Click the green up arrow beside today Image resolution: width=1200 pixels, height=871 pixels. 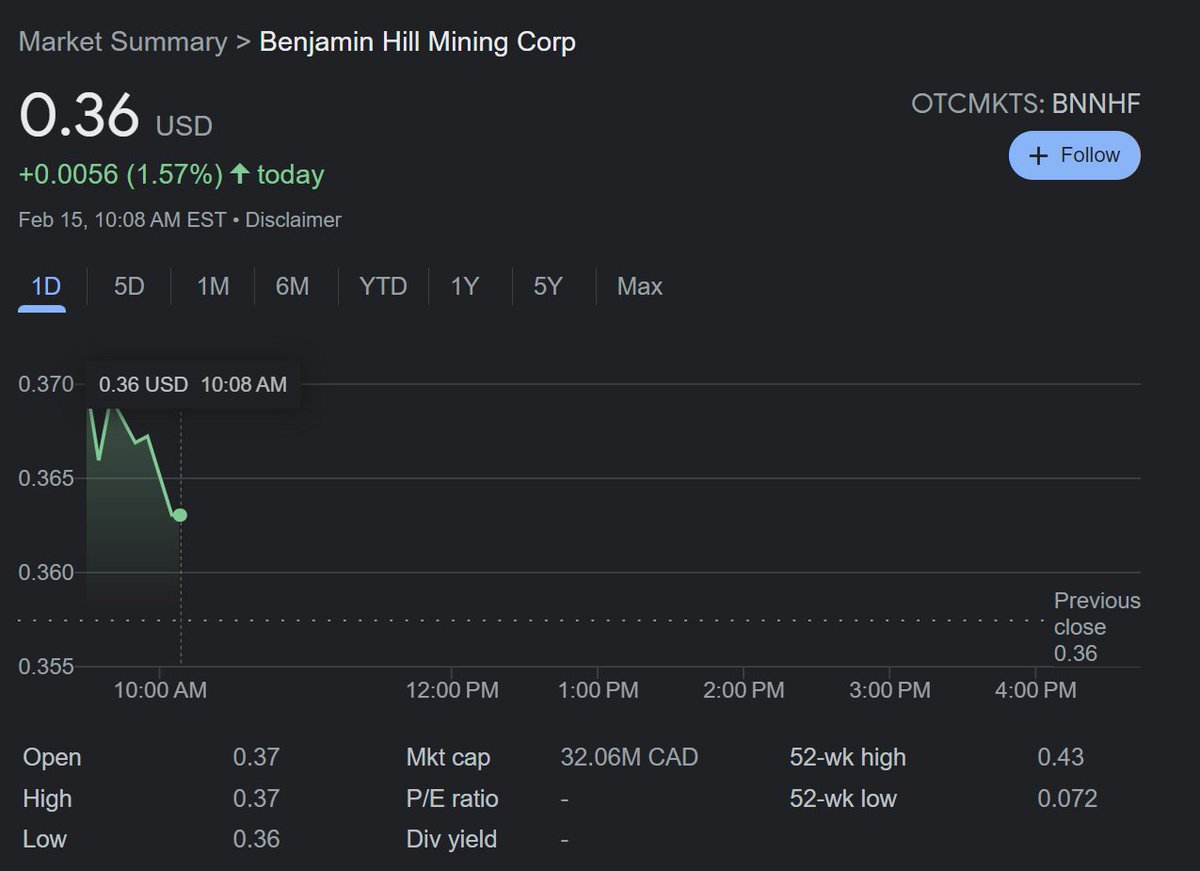coord(239,174)
